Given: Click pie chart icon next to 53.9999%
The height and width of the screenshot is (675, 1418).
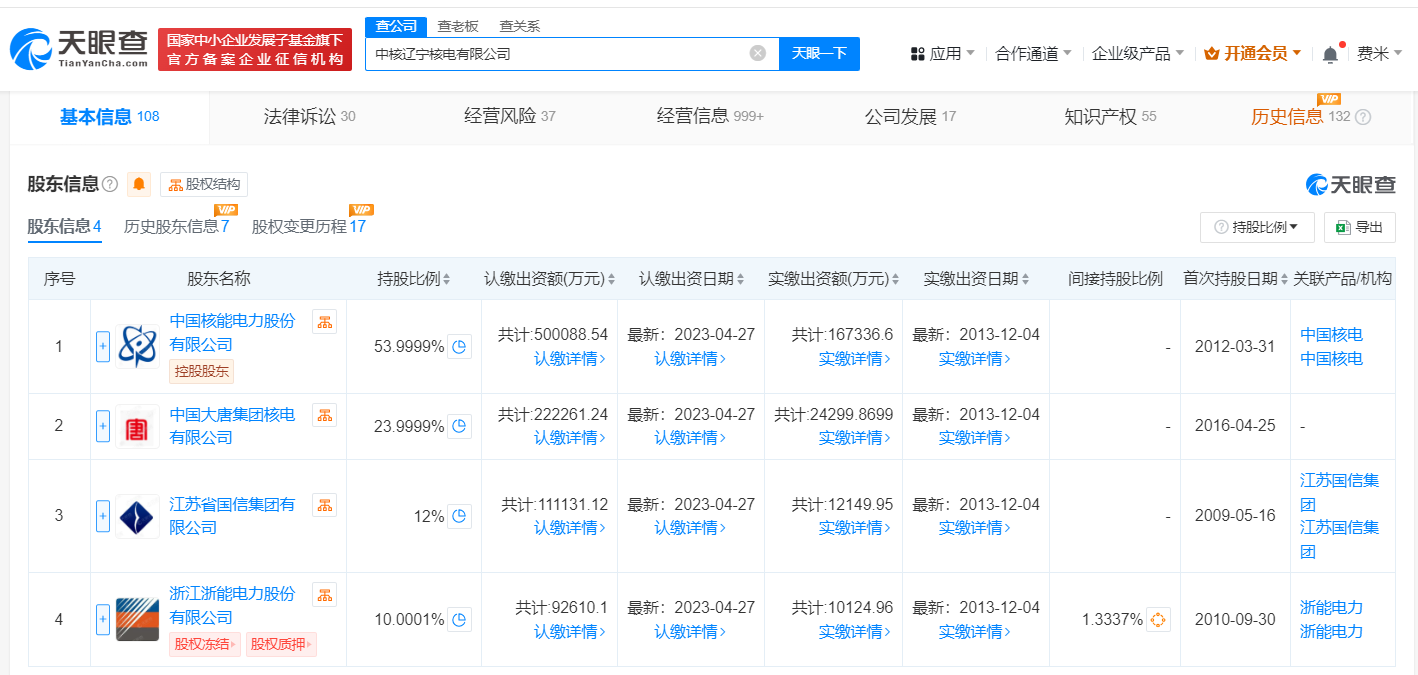Looking at the screenshot, I should [x=459, y=347].
